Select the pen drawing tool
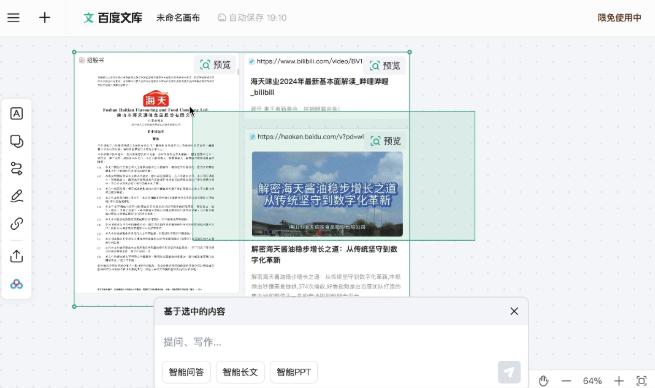The image size is (655, 388). coord(16,196)
